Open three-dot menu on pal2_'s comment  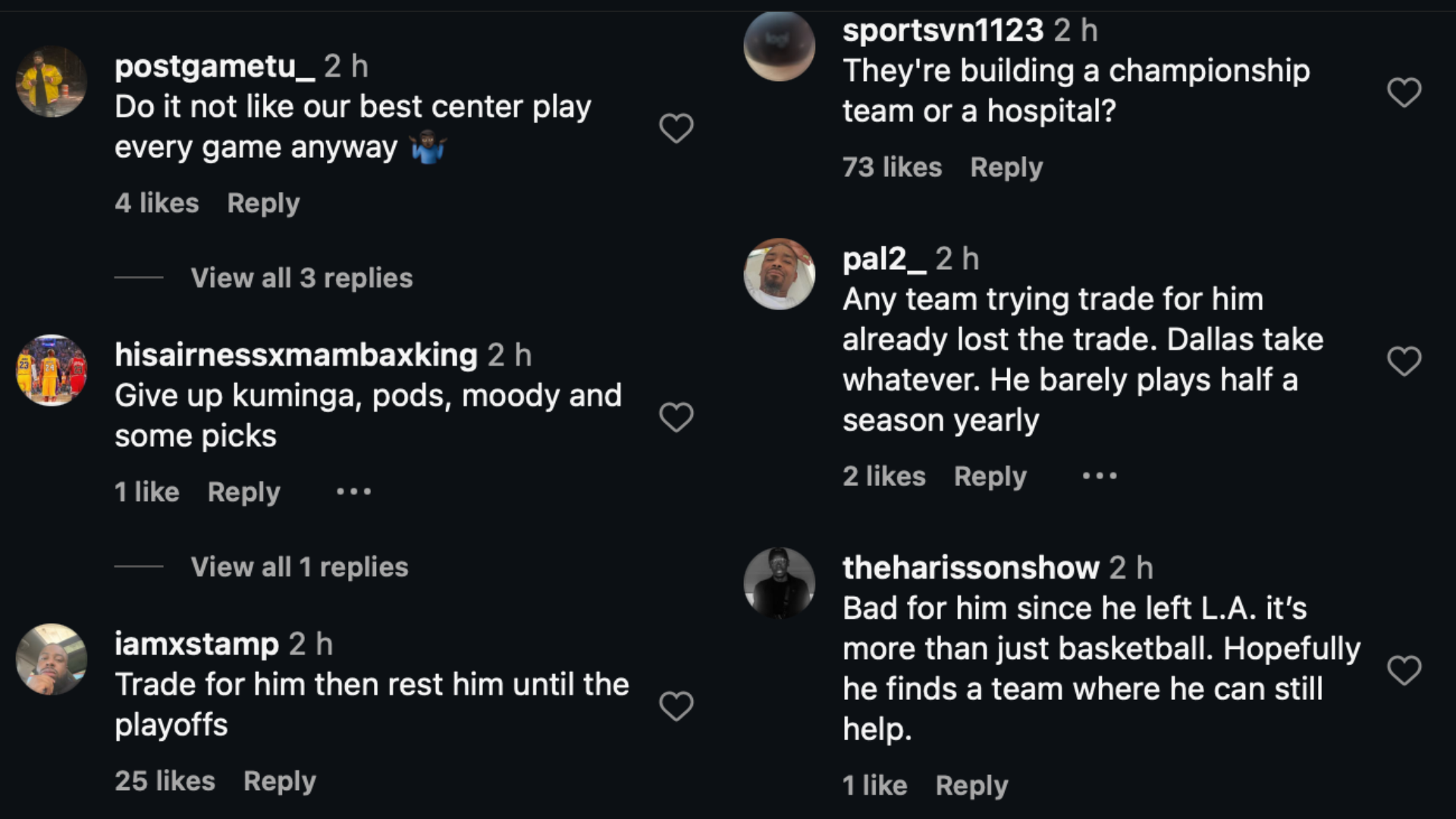(1100, 476)
